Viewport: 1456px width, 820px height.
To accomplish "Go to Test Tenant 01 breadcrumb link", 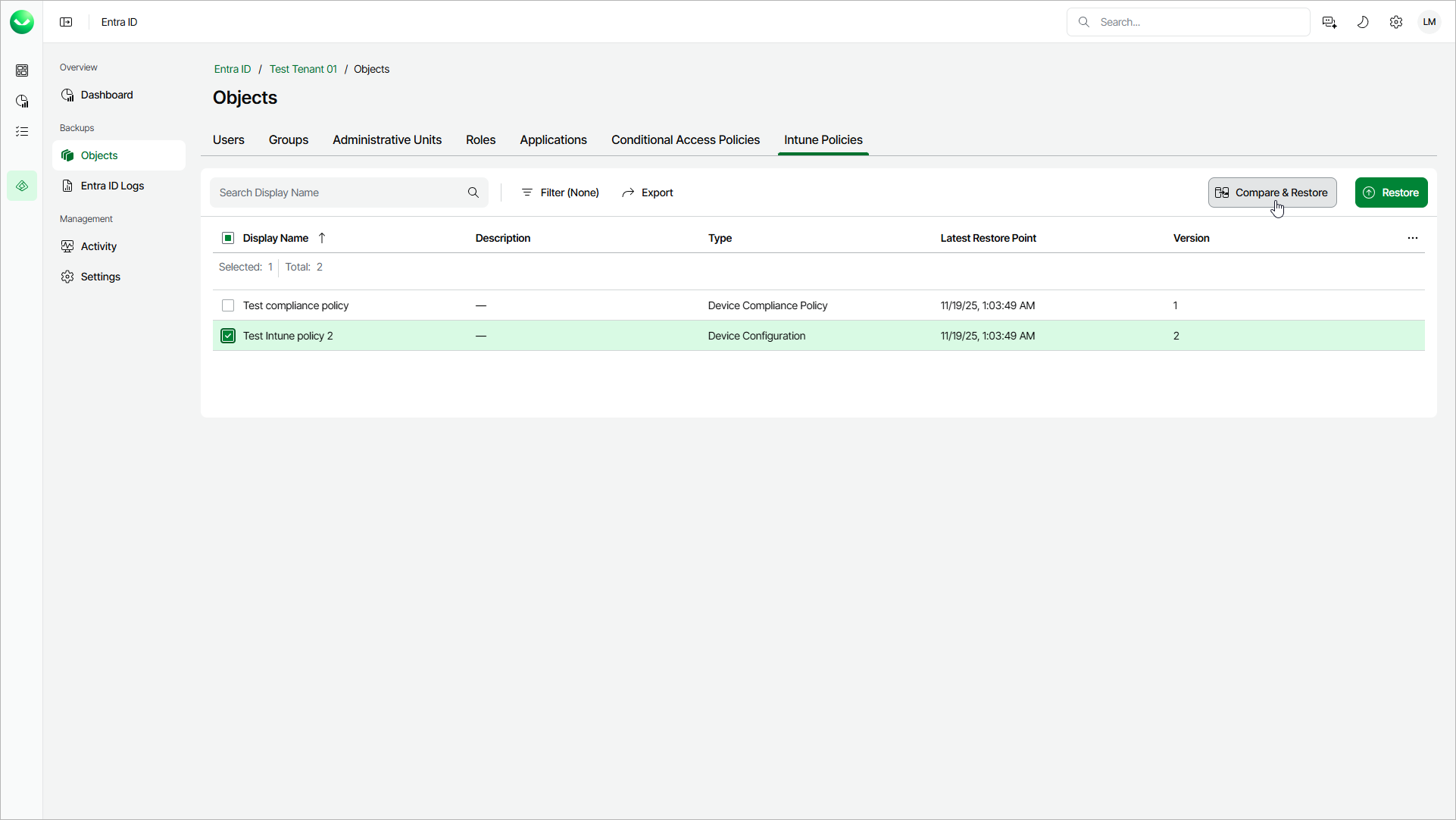I will tap(303, 69).
